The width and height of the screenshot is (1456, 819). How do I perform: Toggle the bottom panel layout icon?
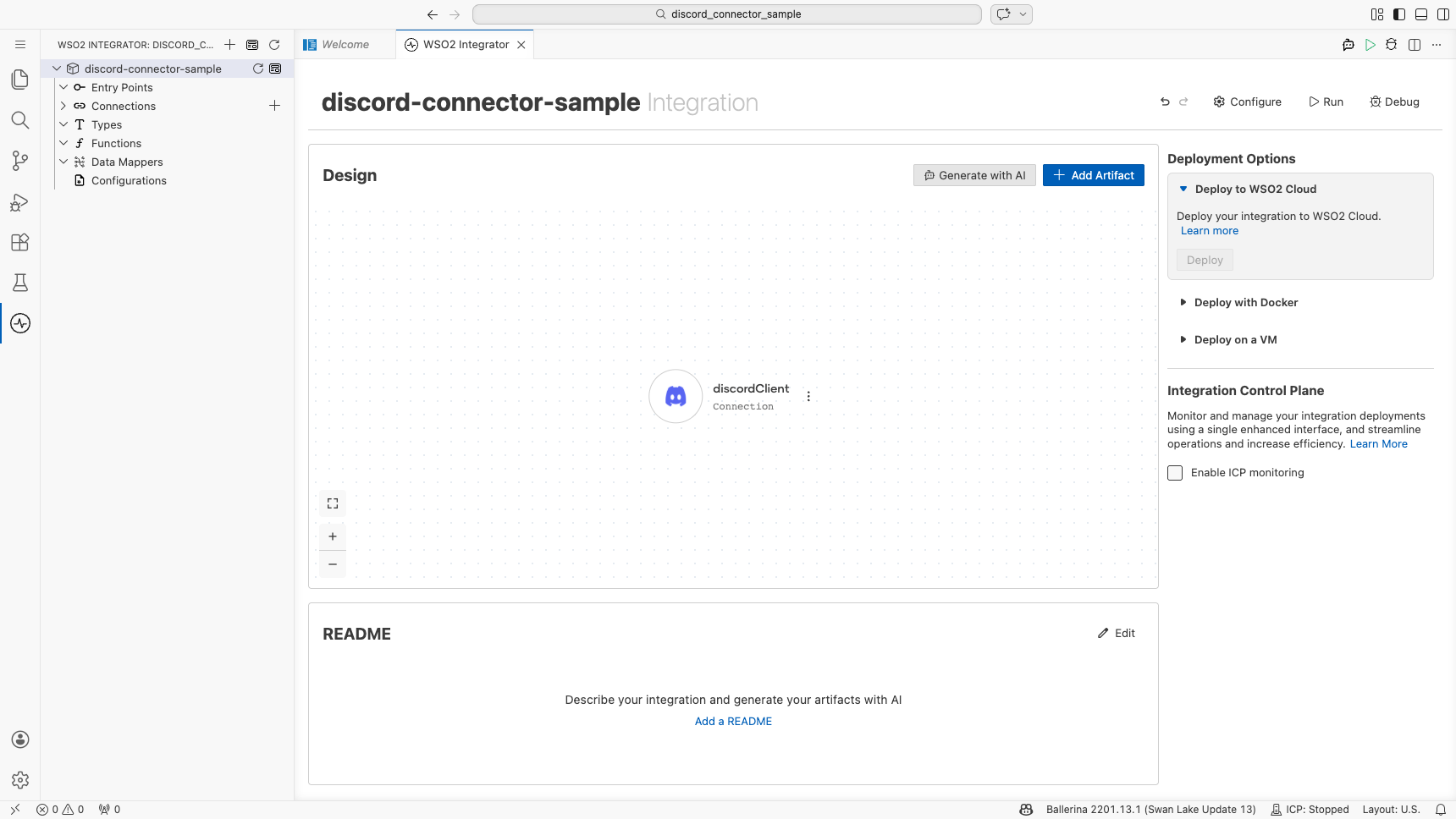point(1421,14)
